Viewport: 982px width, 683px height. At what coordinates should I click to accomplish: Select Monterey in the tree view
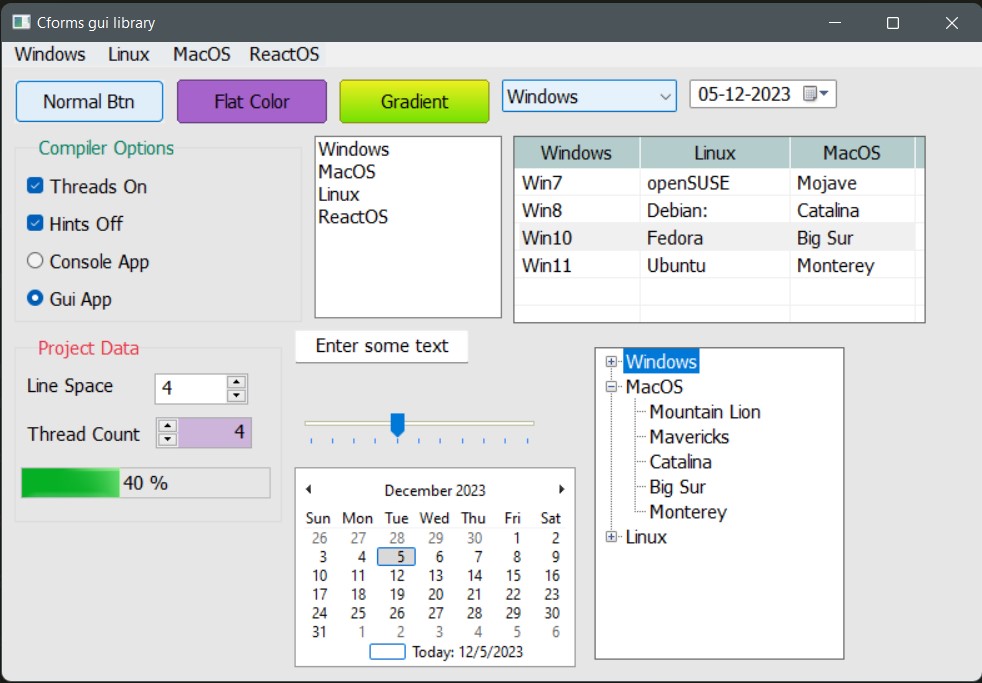(688, 512)
